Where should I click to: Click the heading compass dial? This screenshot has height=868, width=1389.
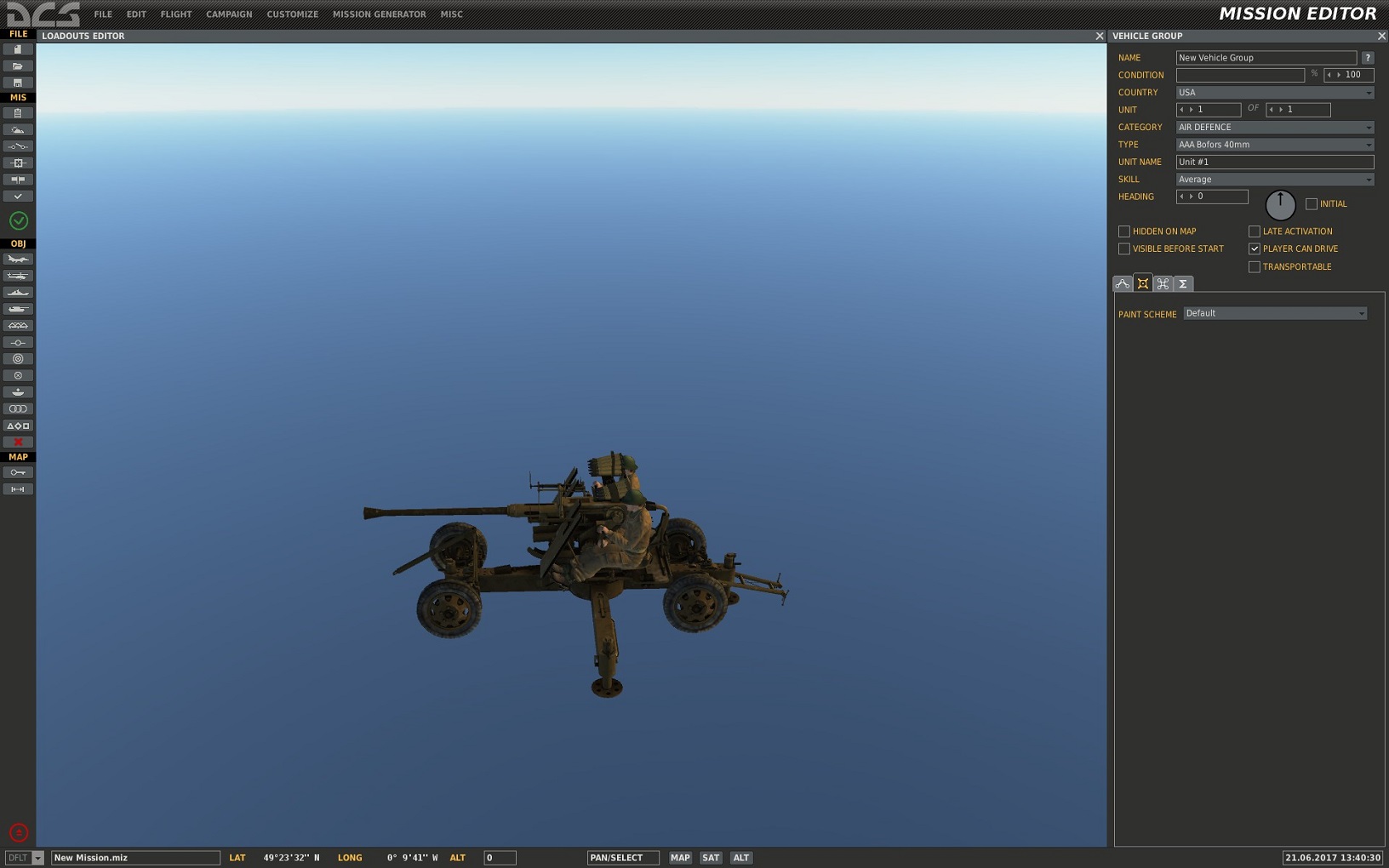pos(1280,205)
